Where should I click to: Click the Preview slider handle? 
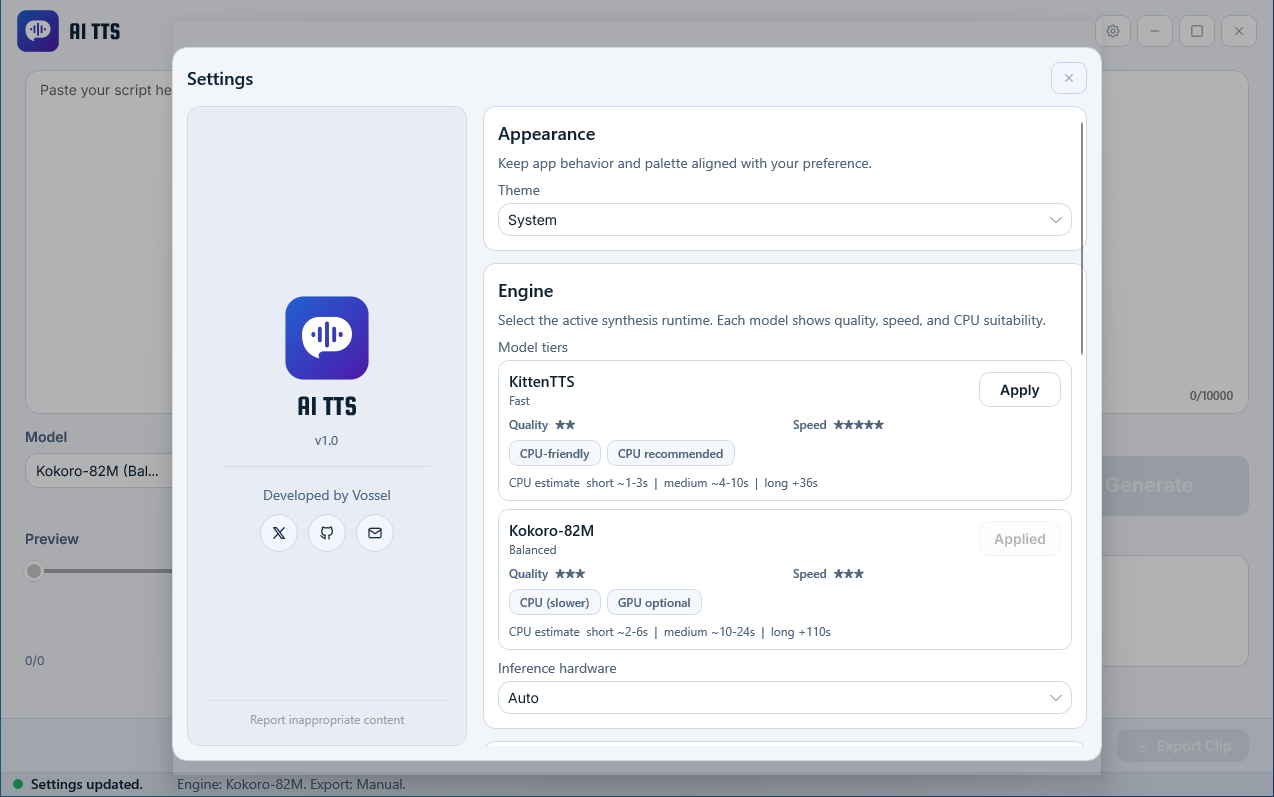click(35, 571)
